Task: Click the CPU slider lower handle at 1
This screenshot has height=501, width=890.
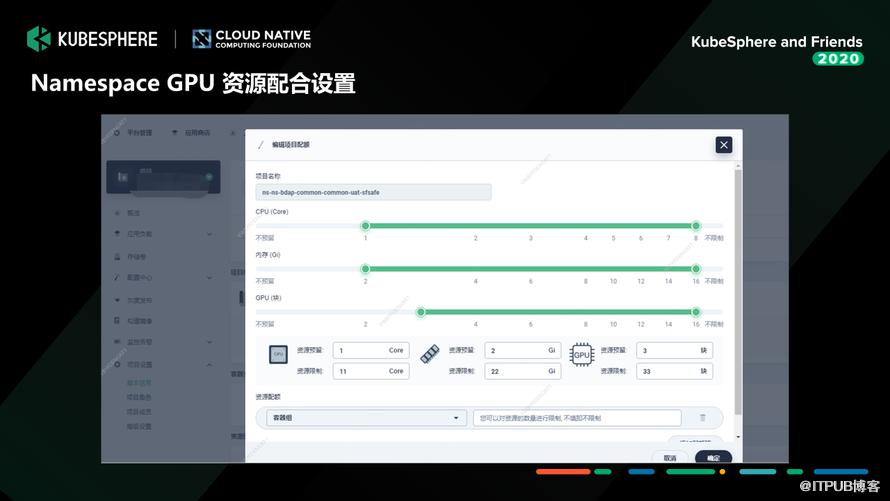Action: click(366, 226)
